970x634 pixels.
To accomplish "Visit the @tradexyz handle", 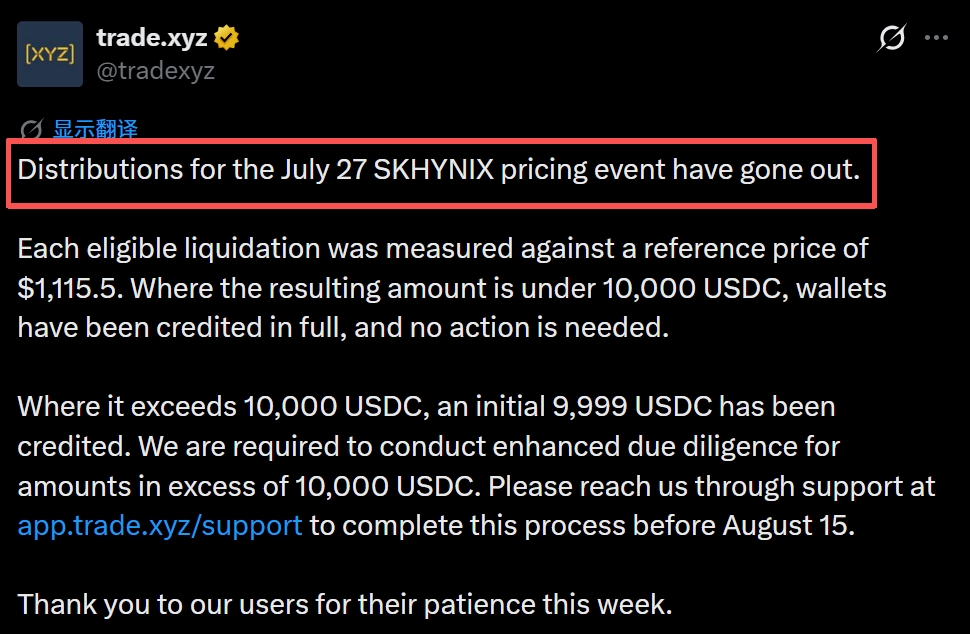I will pyautogui.click(x=155, y=71).
